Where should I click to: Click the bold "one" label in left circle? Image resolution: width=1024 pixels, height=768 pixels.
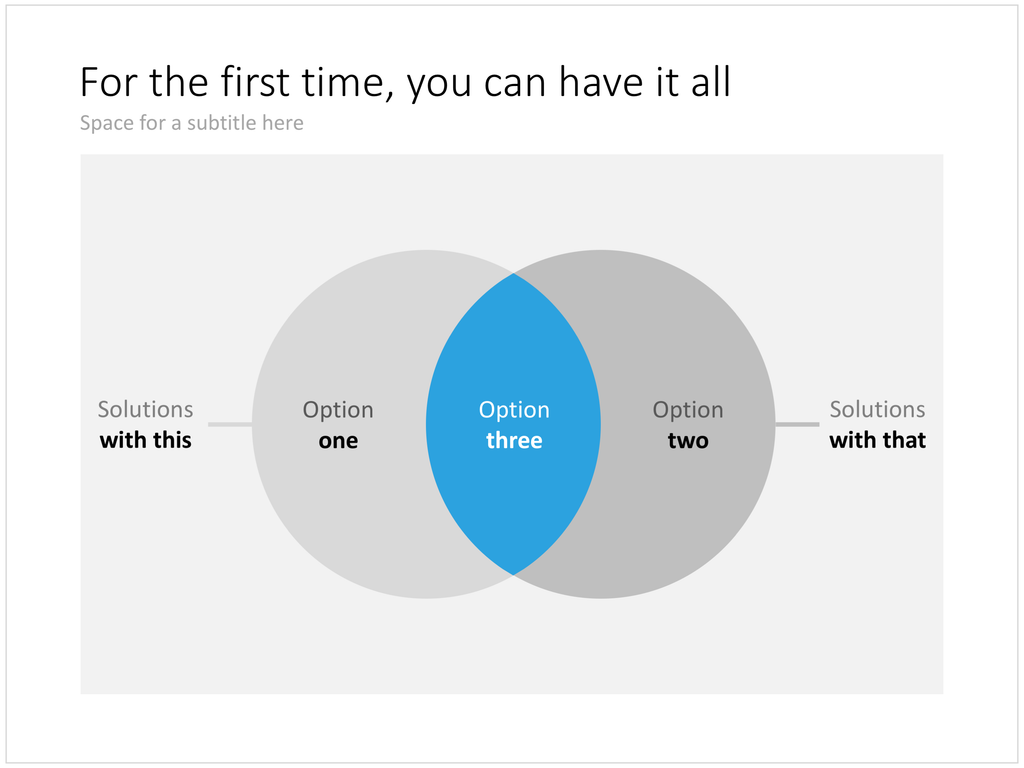(x=338, y=441)
